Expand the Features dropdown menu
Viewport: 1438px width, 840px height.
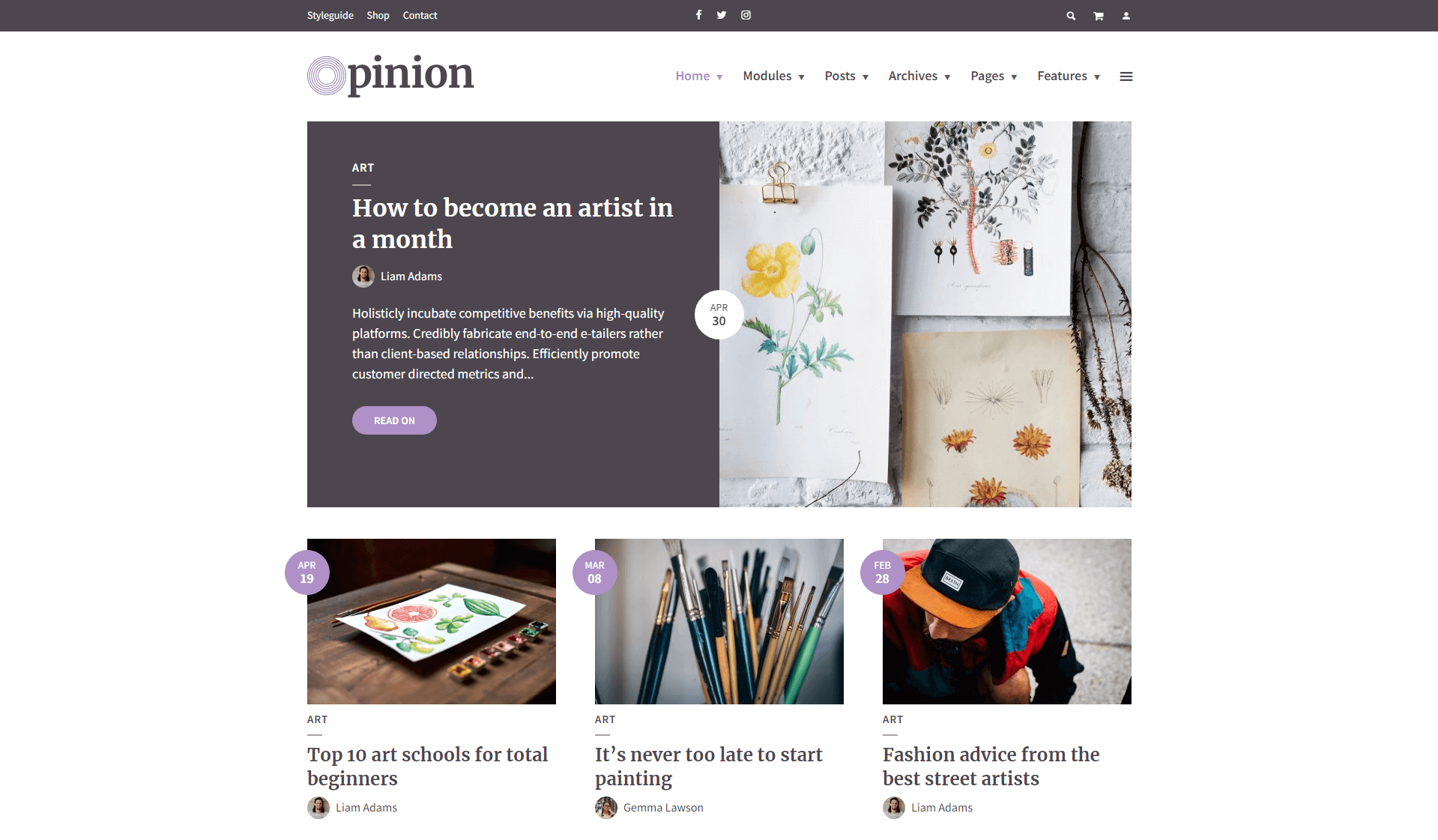tap(1069, 76)
